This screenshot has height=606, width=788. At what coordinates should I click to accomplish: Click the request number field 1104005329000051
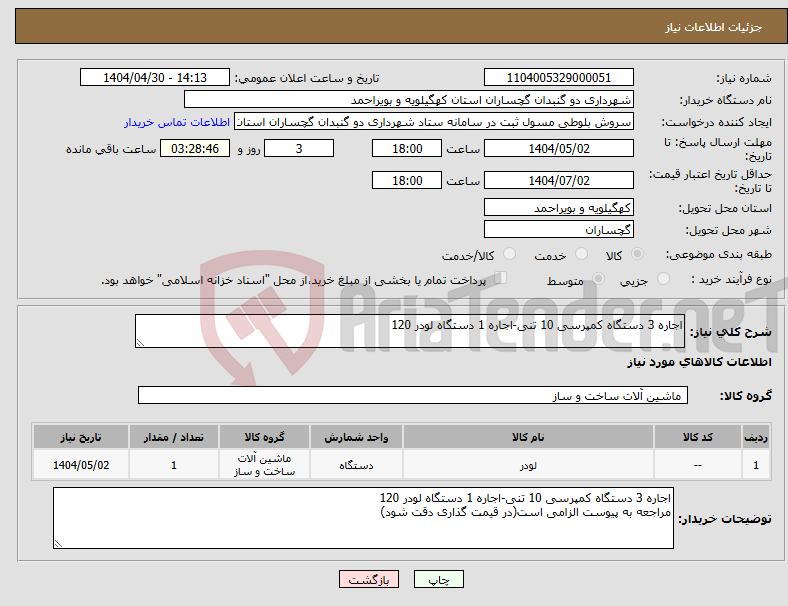(558, 77)
